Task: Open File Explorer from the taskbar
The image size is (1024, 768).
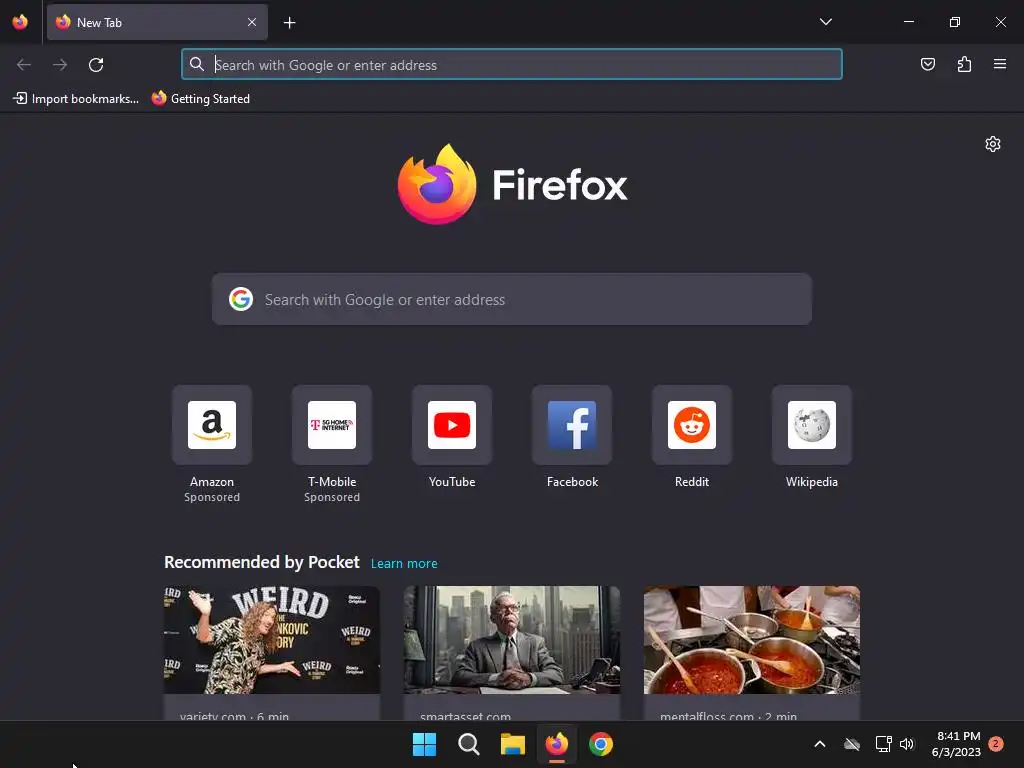Action: [513, 744]
